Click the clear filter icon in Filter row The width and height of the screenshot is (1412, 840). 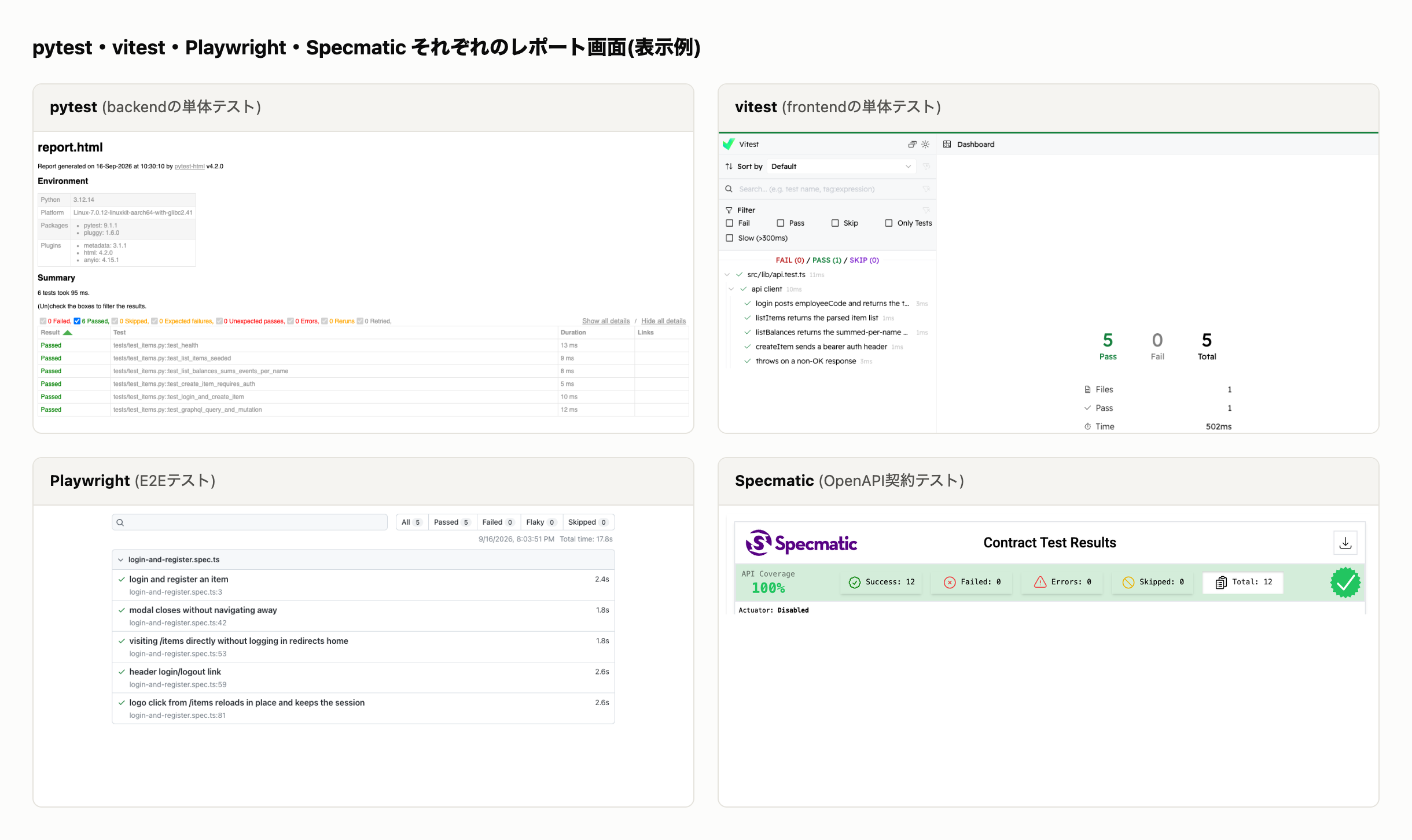[x=926, y=210]
